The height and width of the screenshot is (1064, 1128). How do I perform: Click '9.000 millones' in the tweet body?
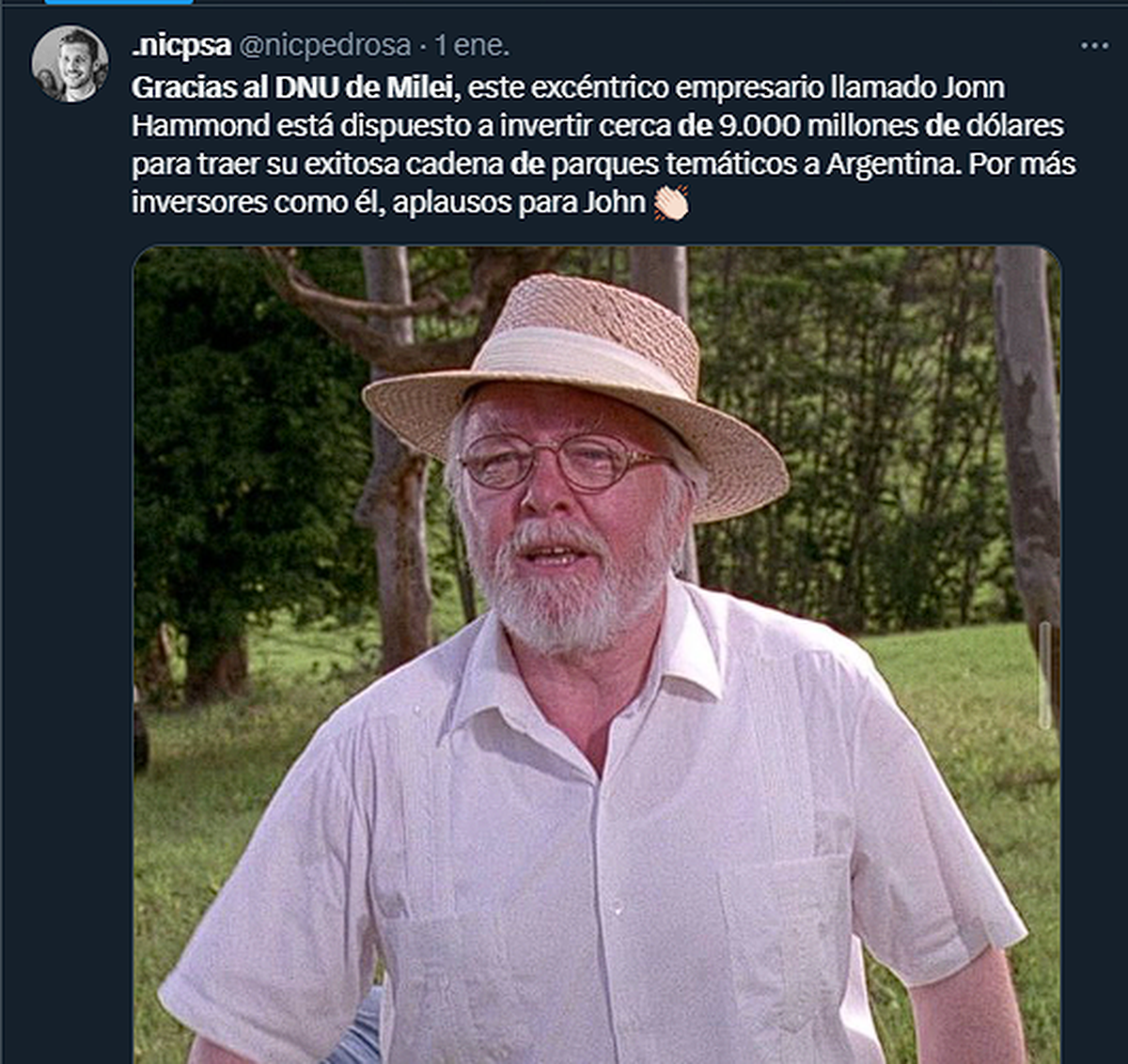818,126
